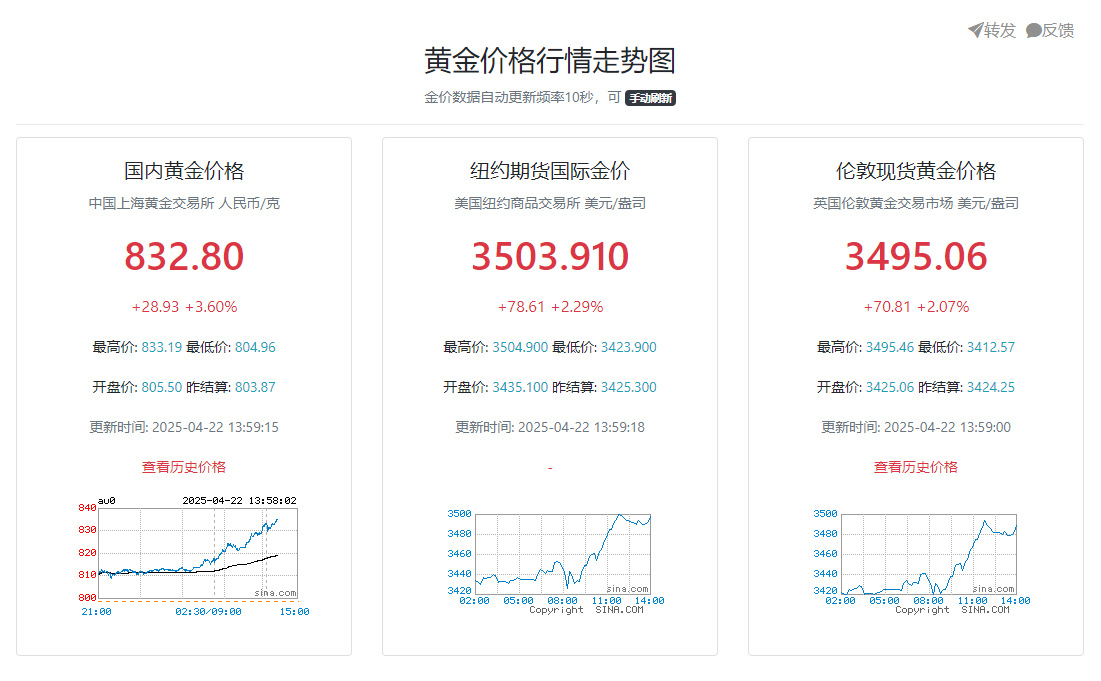The height and width of the screenshot is (681, 1101).
Task: Click the 最低价 value 3412.57
Action: pos(991,347)
